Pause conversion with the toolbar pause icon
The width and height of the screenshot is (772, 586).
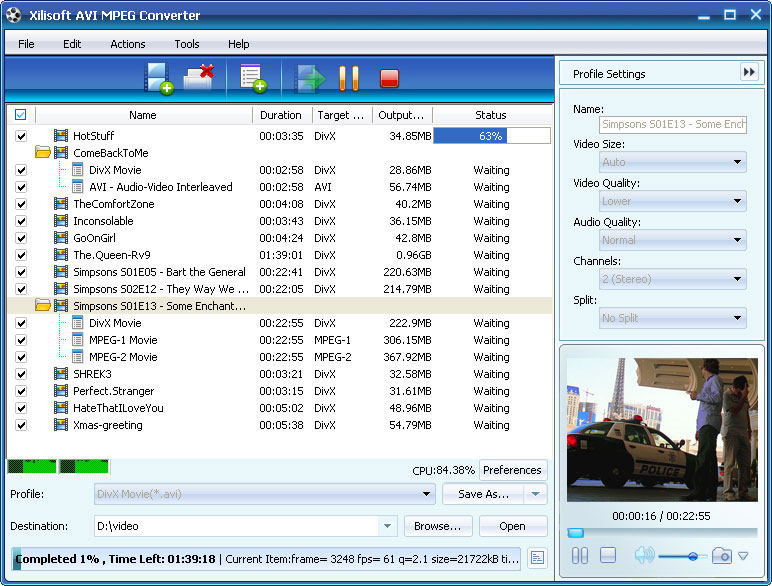[x=349, y=78]
